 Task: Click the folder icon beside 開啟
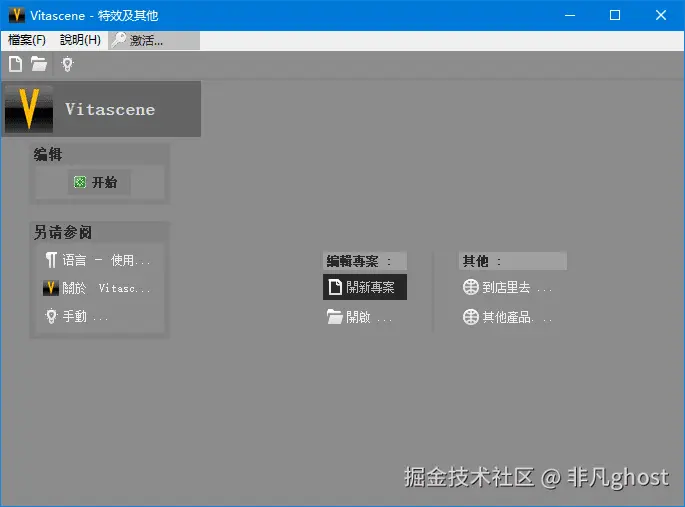(335, 317)
